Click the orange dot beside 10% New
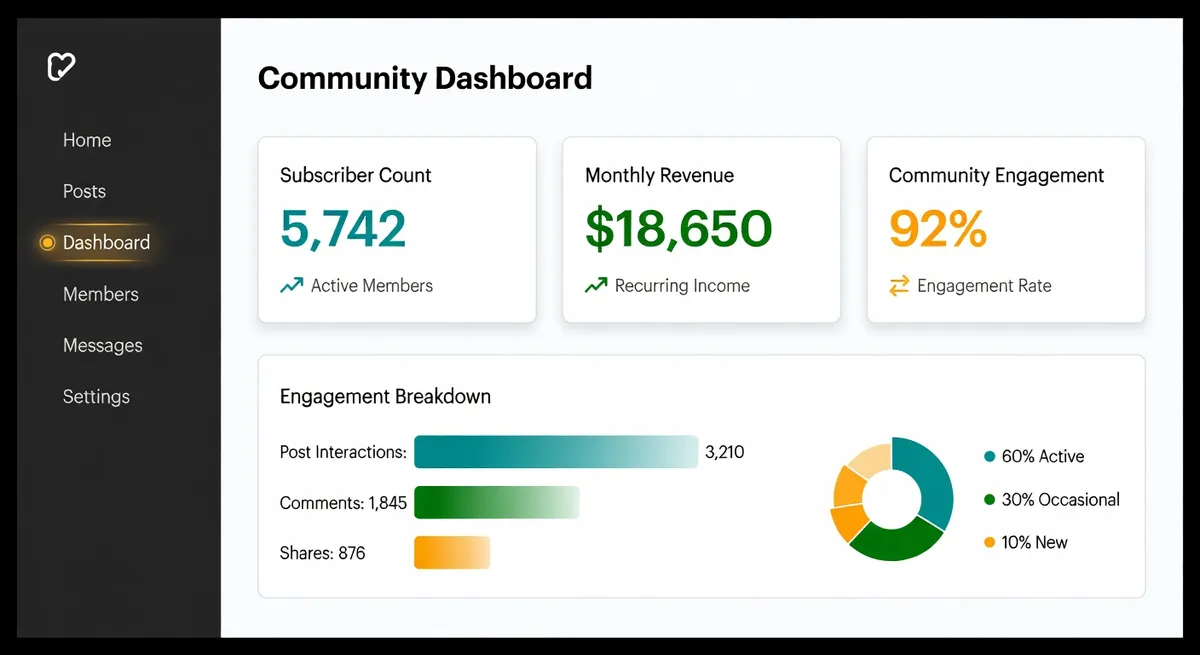The height and width of the screenshot is (655, 1200). [990, 542]
